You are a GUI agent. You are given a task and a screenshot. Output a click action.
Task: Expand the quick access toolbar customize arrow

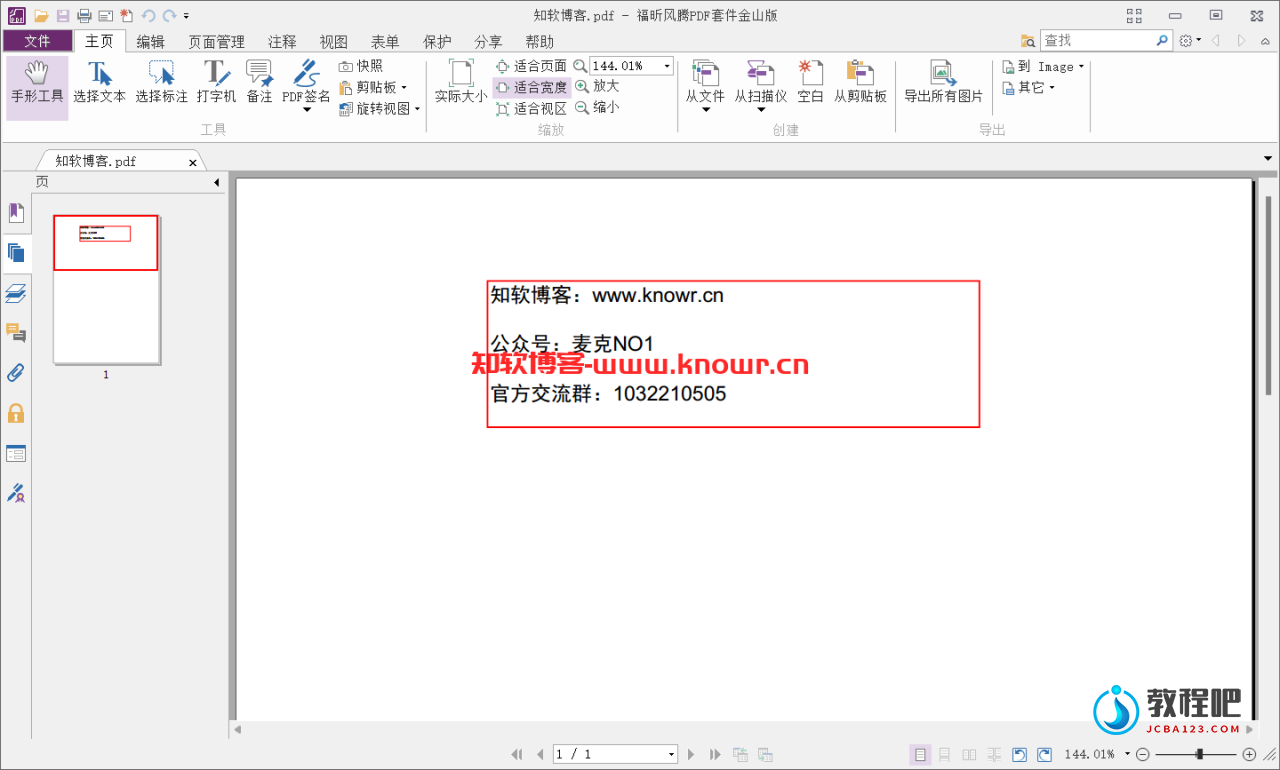pos(187,16)
